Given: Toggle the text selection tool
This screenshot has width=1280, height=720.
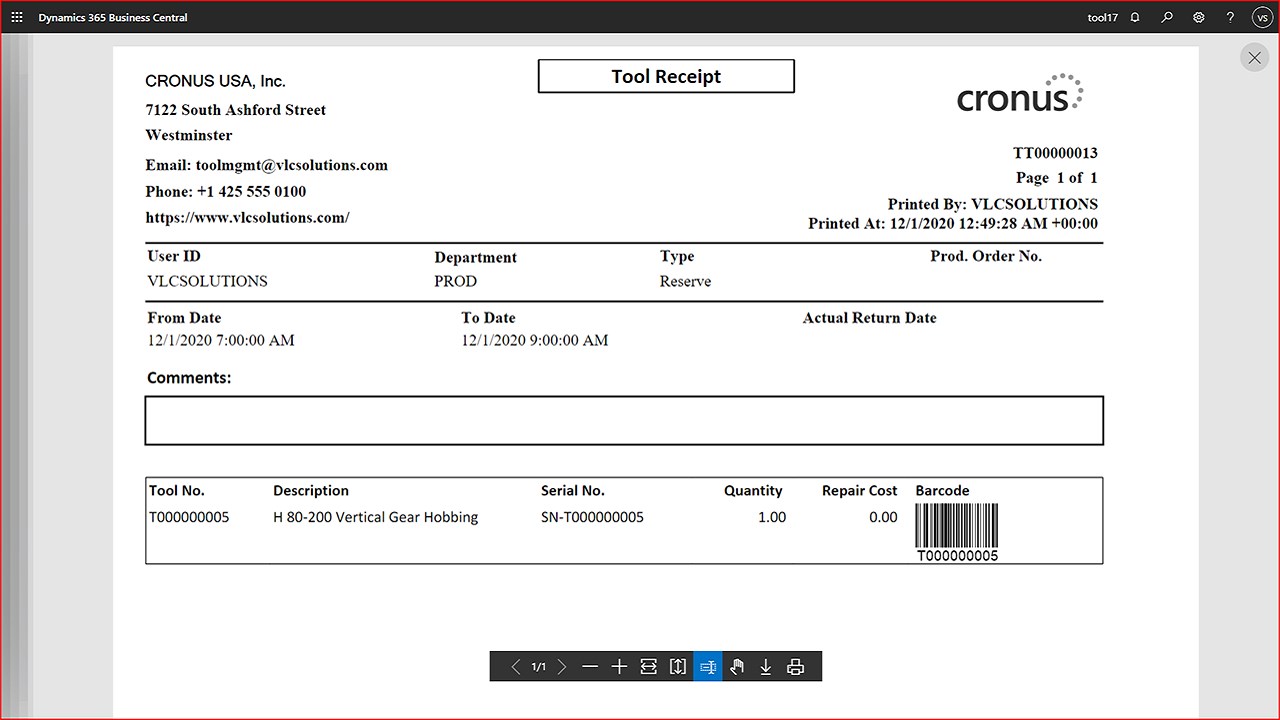Looking at the screenshot, I should (x=708, y=667).
